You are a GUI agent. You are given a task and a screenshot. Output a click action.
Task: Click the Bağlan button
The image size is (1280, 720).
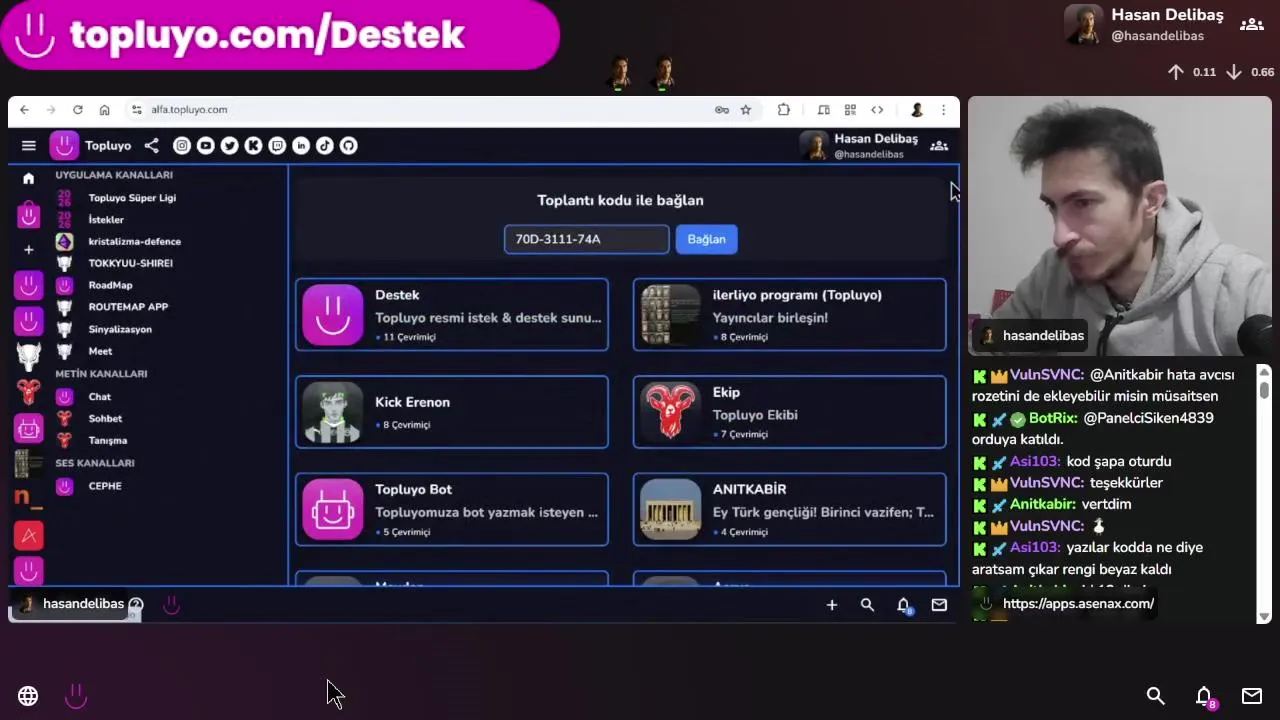(706, 239)
